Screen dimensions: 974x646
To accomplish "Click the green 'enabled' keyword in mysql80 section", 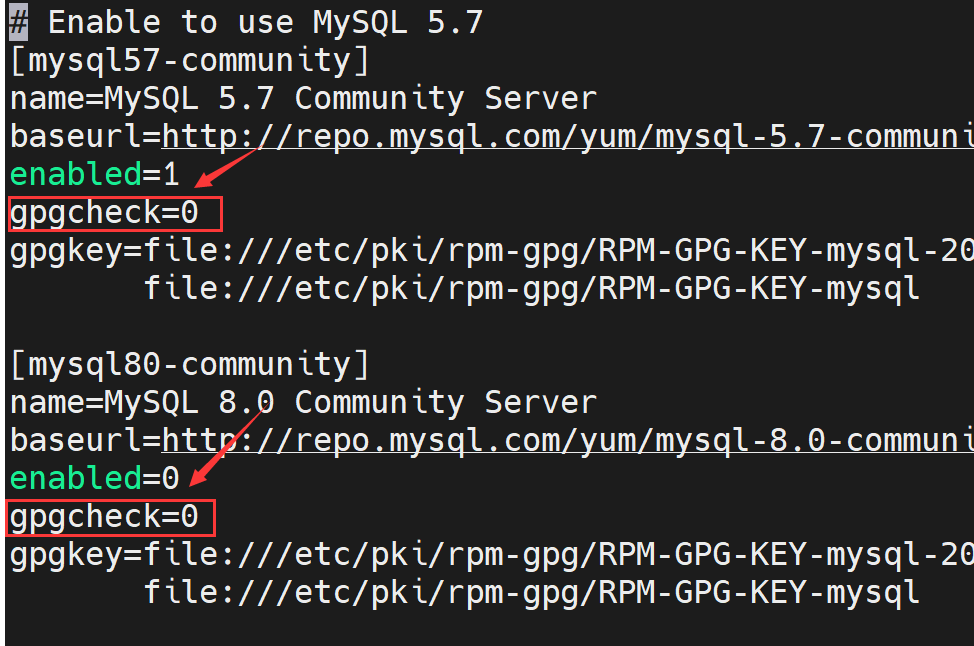I will (76, 479).
